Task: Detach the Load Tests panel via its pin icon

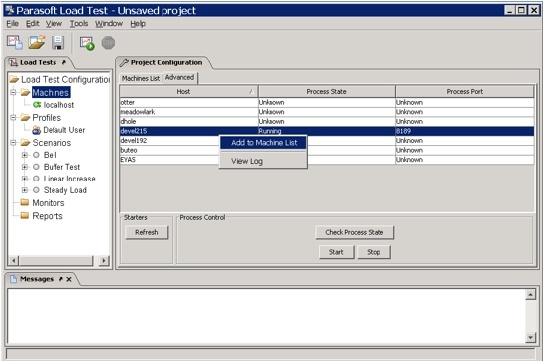Action: coord(64,62)
